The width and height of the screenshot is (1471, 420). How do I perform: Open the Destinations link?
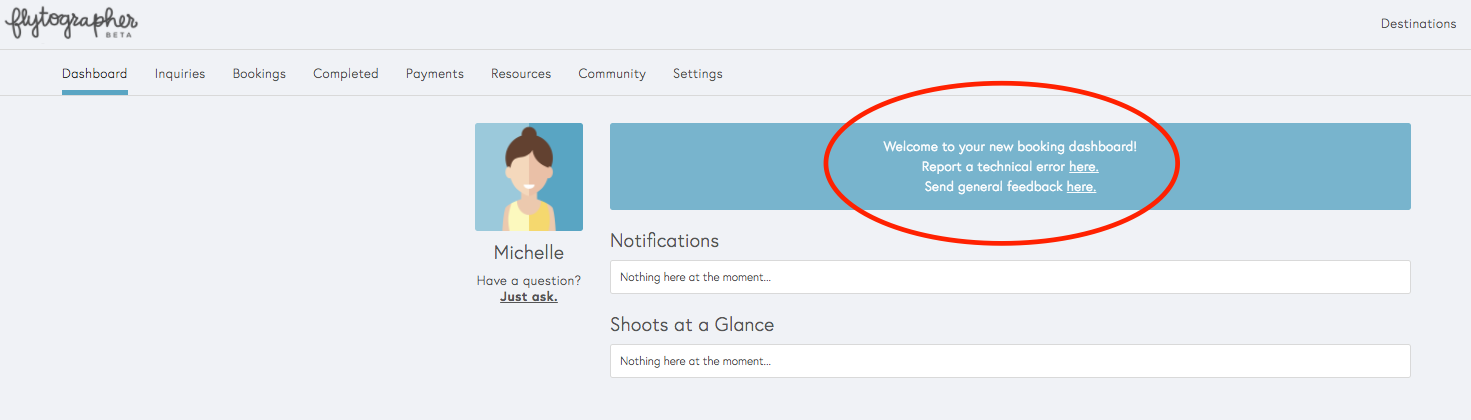pyautogui.click(x=1418, y=24)
